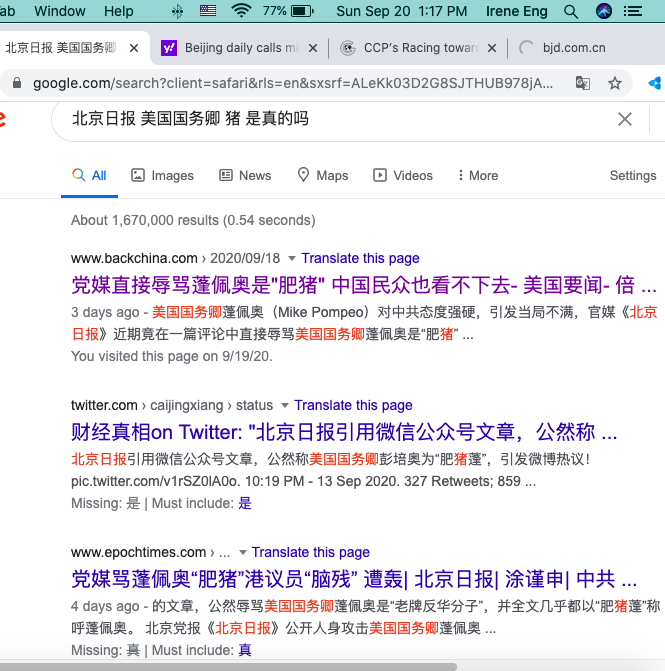This screenshot has width=665, height=671.
Task: Click the translate page icon in address bar
Action: pyautogui.click(x=582, y=83)
